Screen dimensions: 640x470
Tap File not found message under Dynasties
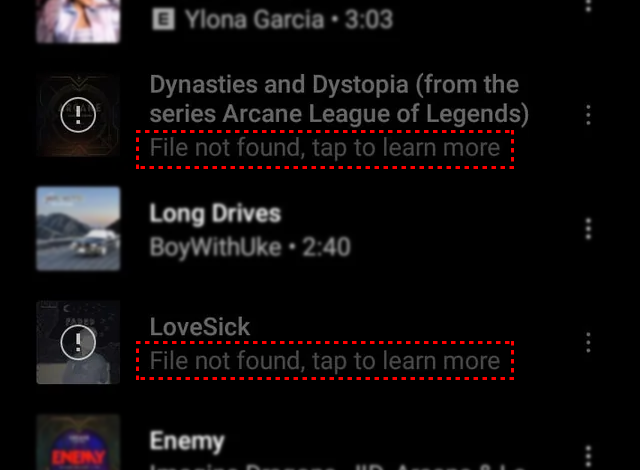click(325, 148)
